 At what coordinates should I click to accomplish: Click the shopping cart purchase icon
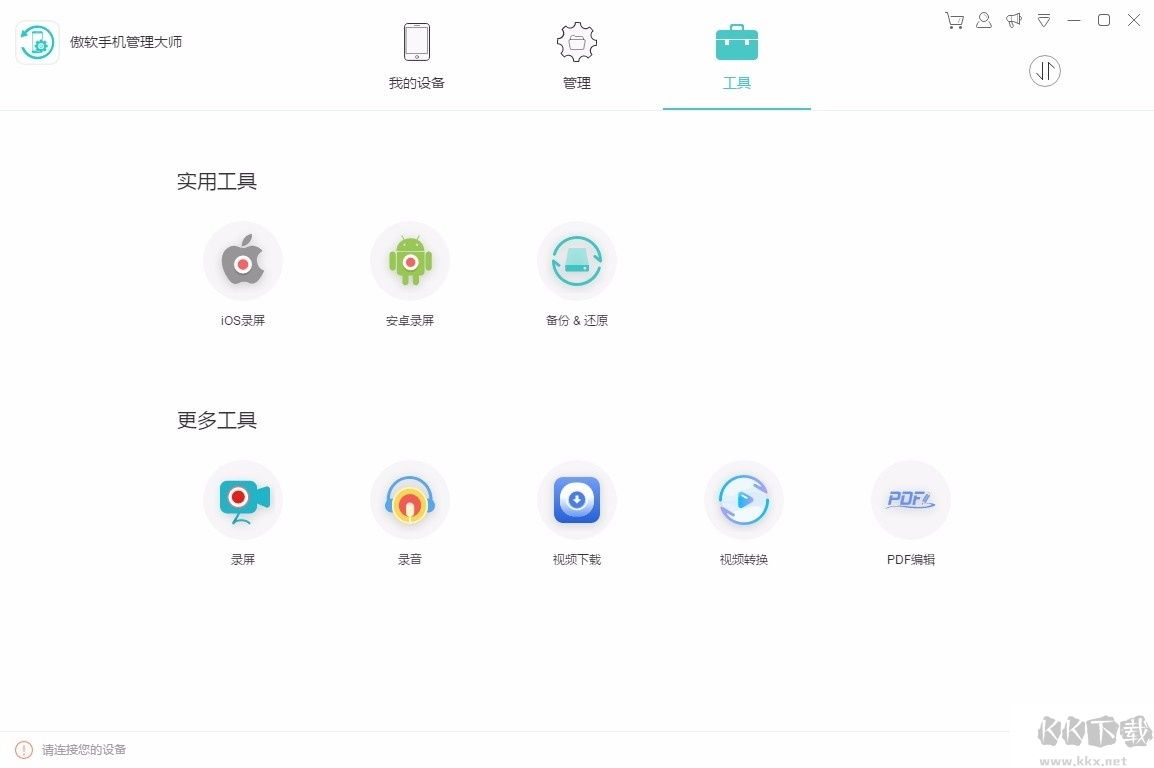coord(955,21)
